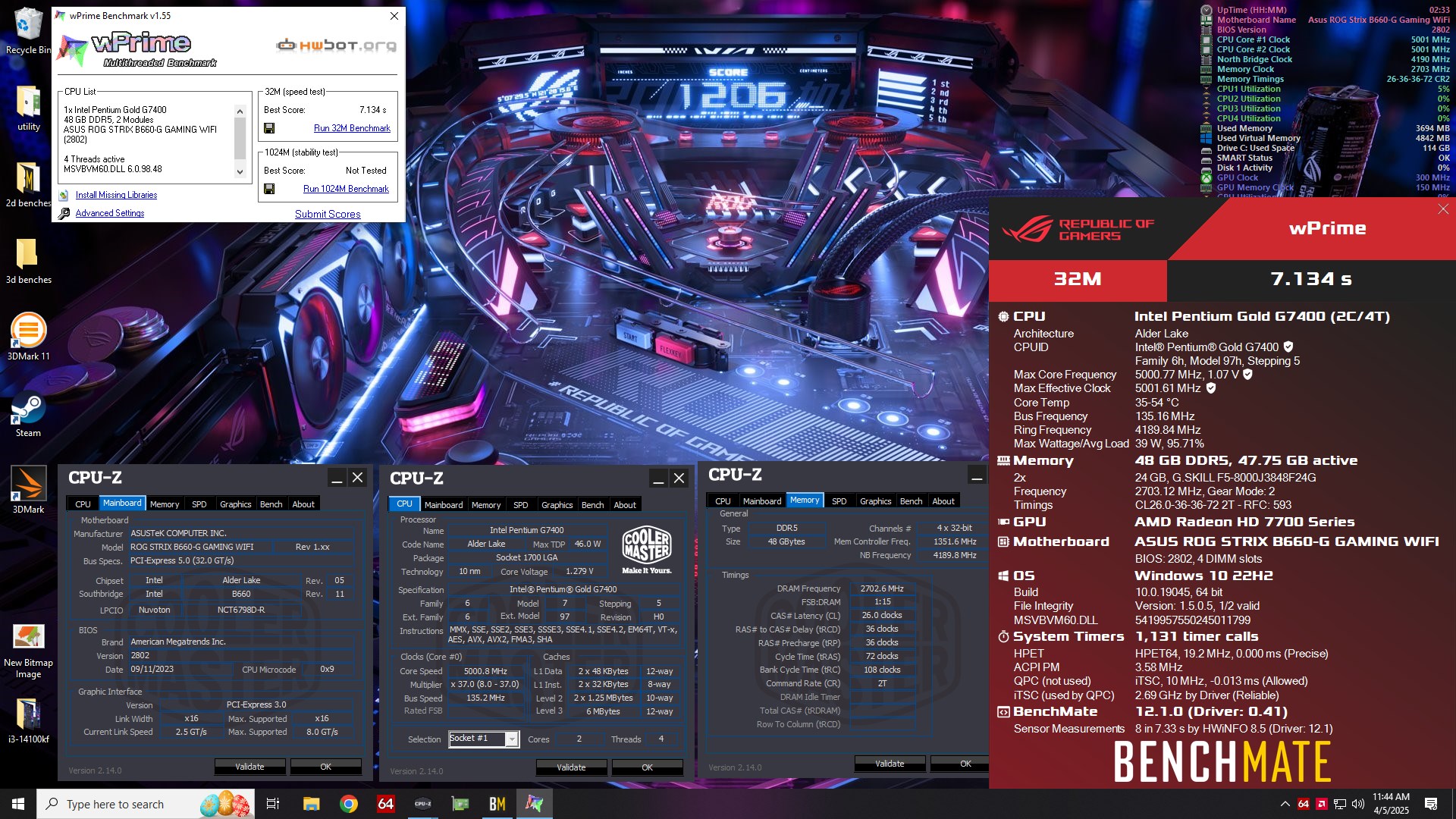The image size is (1456, 819).
Task: Switch to BenchMate on the taskbar
Action: point(497,804)
